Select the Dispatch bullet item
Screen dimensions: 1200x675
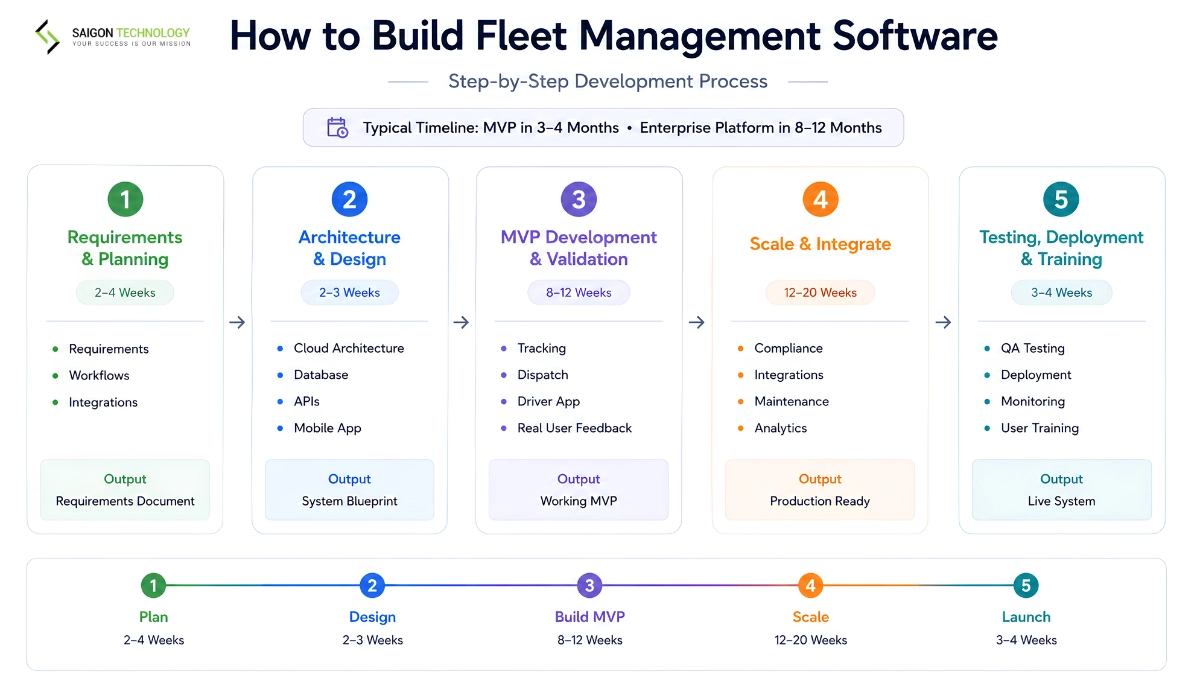[534, 375]
